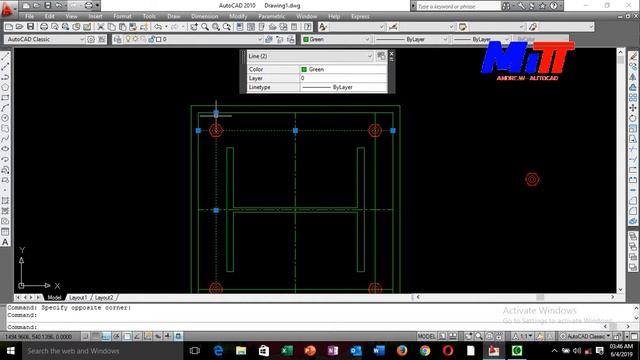Switch to the Layout2 tab
This screenshot has height=360, width=640.
(104, 298)
